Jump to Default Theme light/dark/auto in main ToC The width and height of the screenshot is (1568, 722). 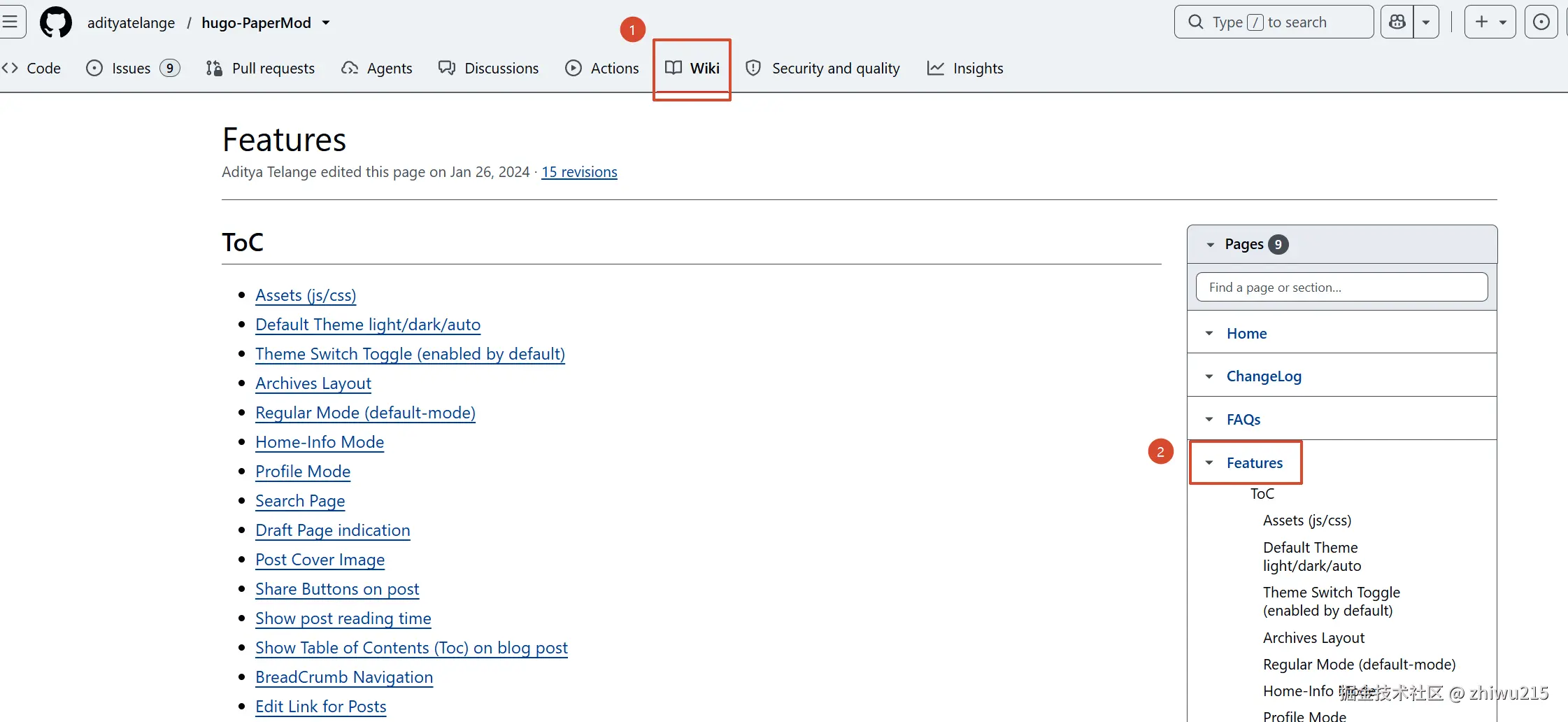(x=368, y=325)
